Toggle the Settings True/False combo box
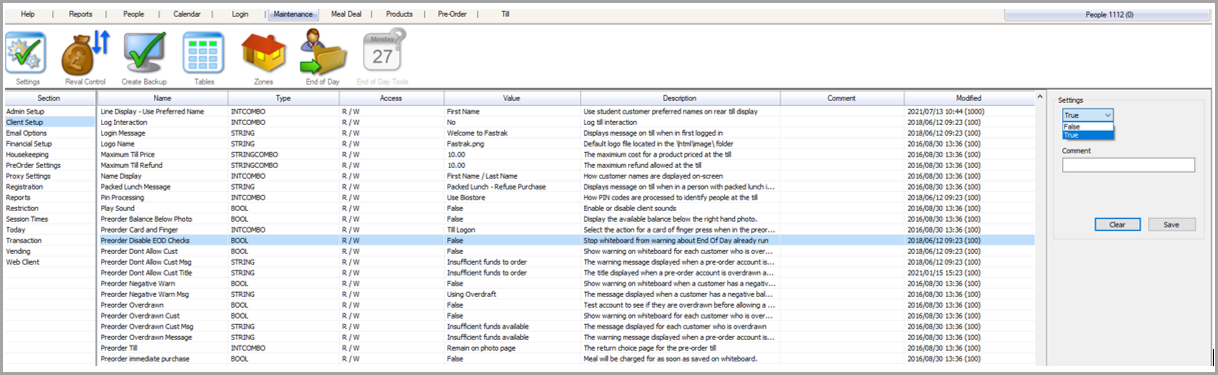 click(1088, 115)
